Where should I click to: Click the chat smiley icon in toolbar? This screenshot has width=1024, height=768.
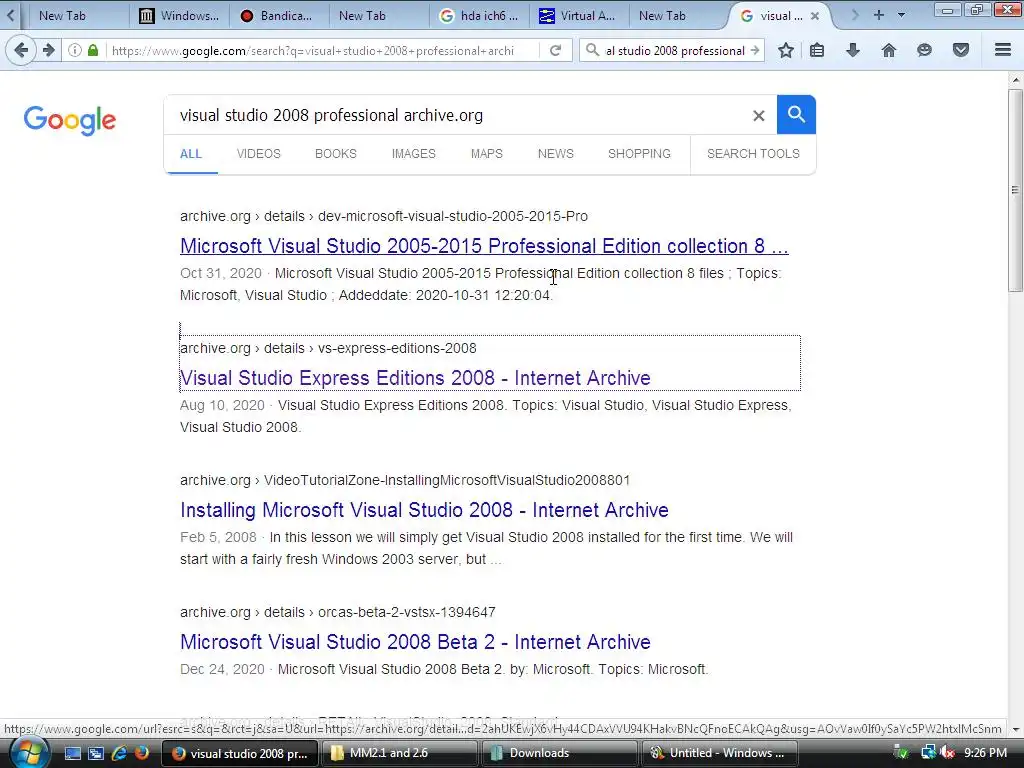click(x=924, y=50)
